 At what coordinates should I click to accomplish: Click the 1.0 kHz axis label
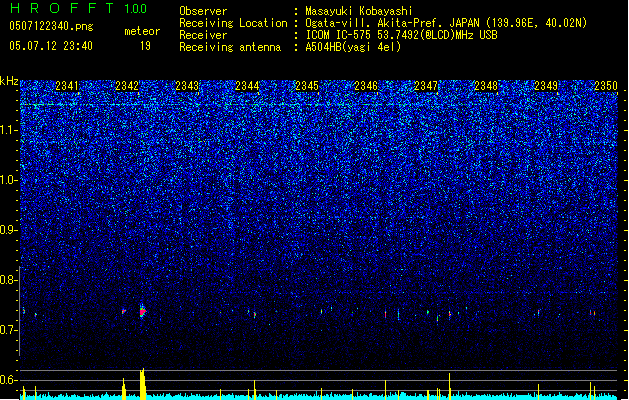[x=9, y=180]
